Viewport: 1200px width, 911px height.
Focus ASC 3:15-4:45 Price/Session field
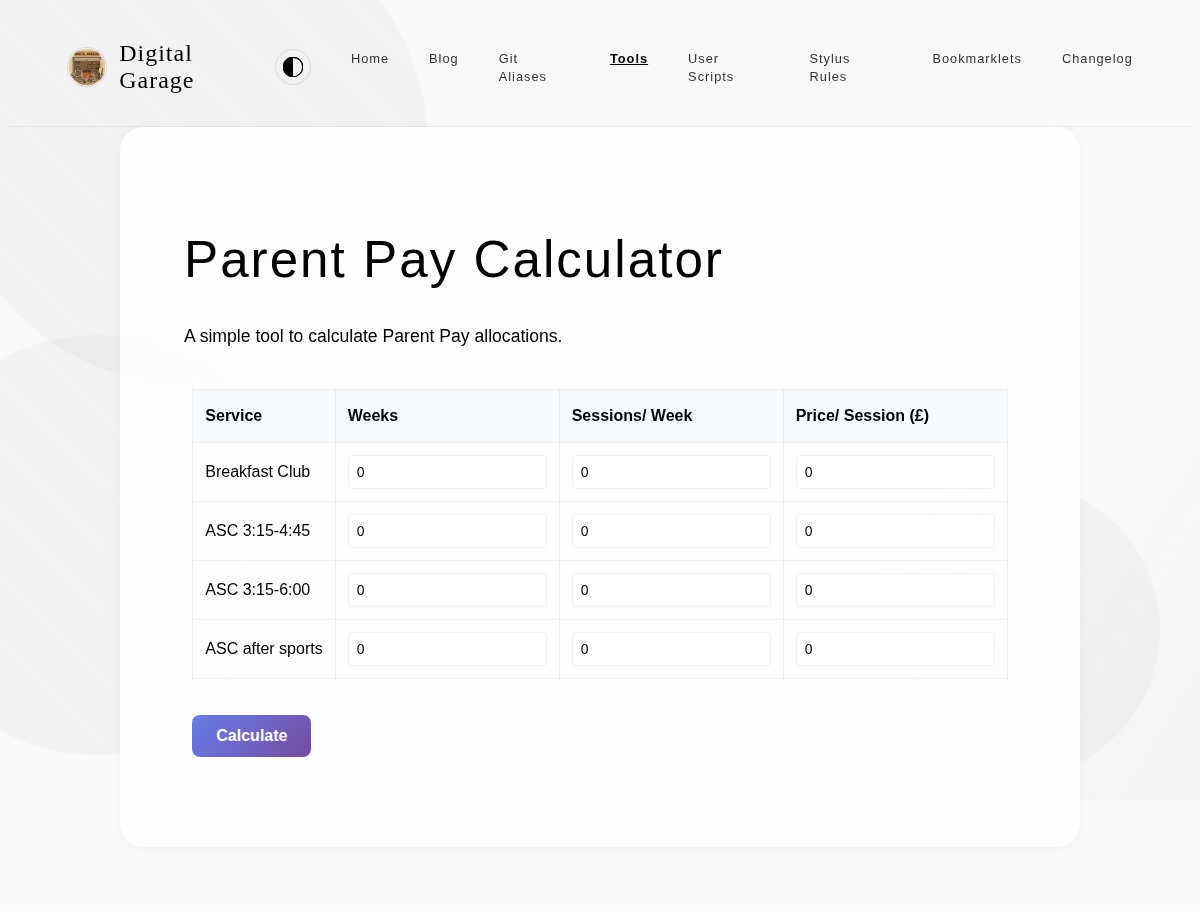click(895, 531)
